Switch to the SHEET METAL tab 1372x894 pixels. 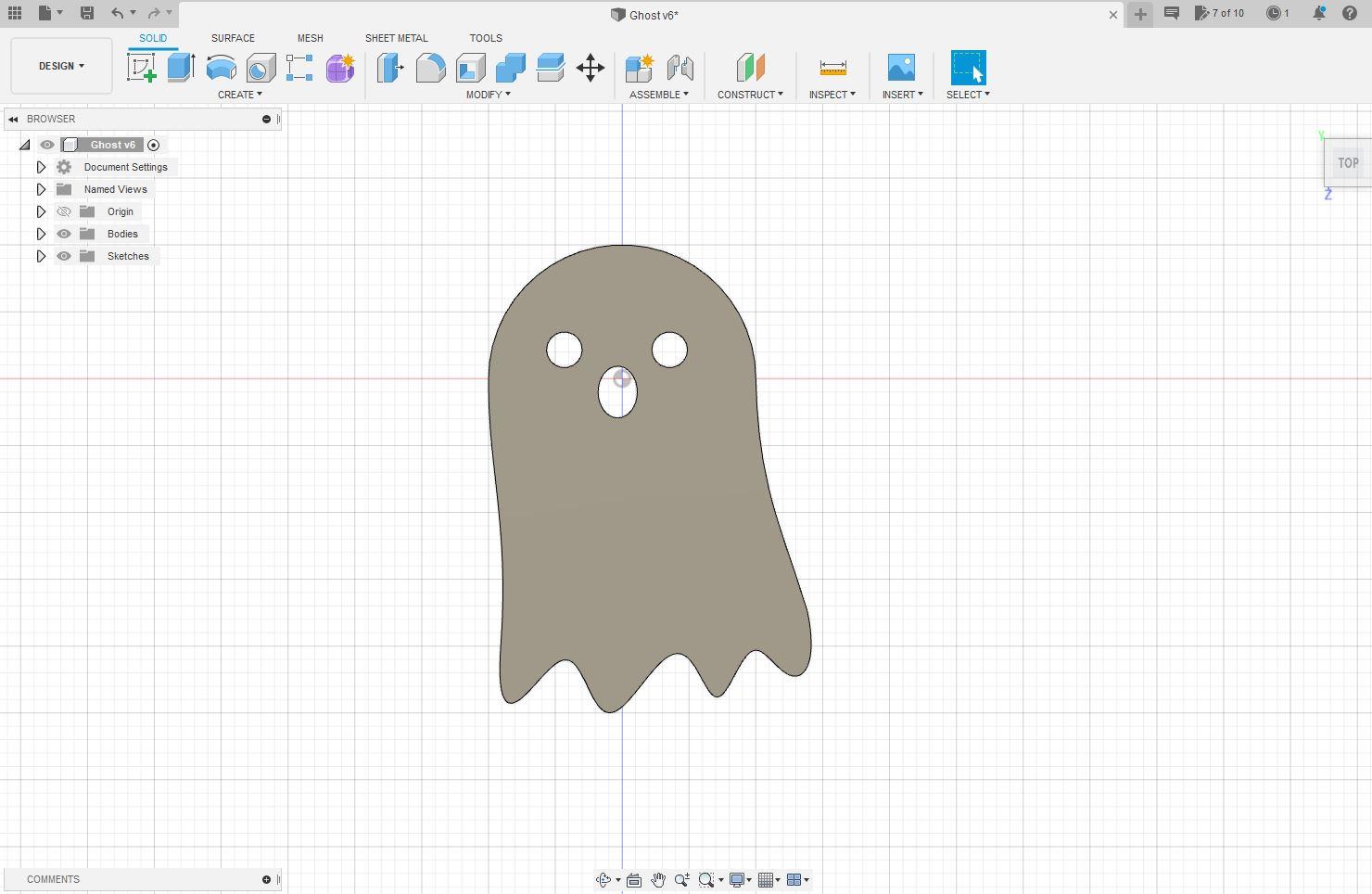pyautogui.click(x=396, y=38)
